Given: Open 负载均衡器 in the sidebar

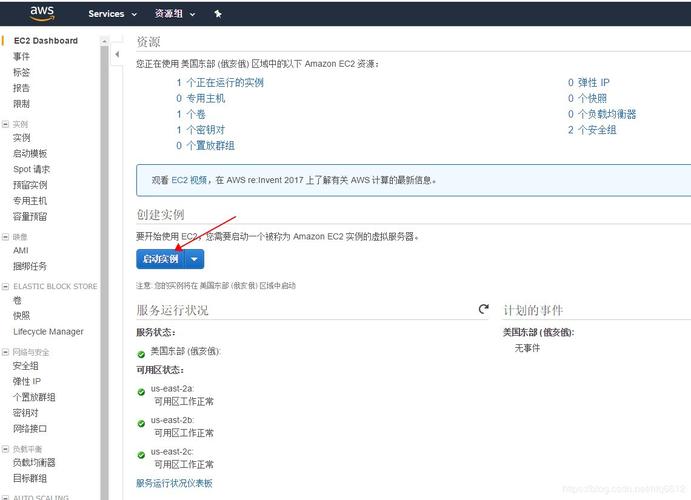Looking at the screenshot, I should 34,463.
